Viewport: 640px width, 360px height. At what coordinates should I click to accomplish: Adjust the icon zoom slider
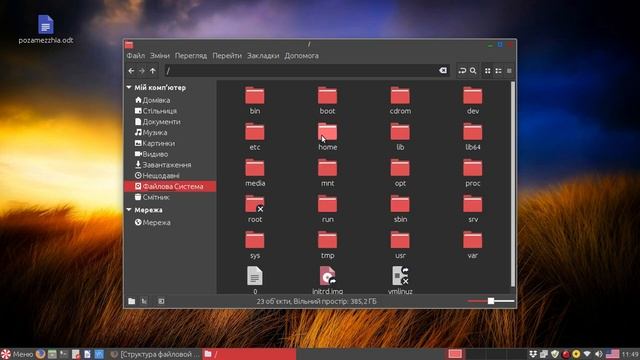tap(491, 301)
